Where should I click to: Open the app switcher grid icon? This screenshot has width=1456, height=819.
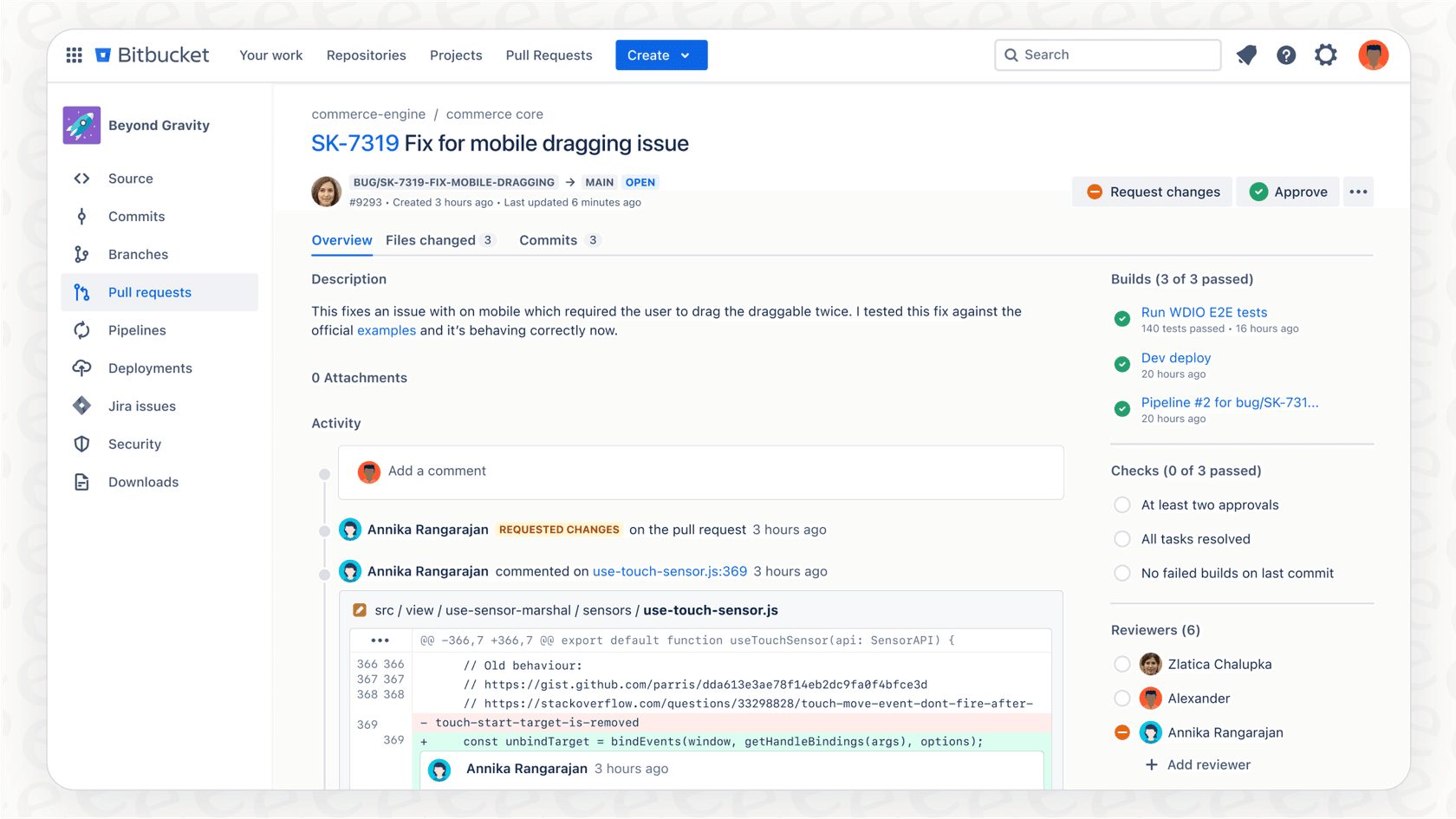point(74,55)
